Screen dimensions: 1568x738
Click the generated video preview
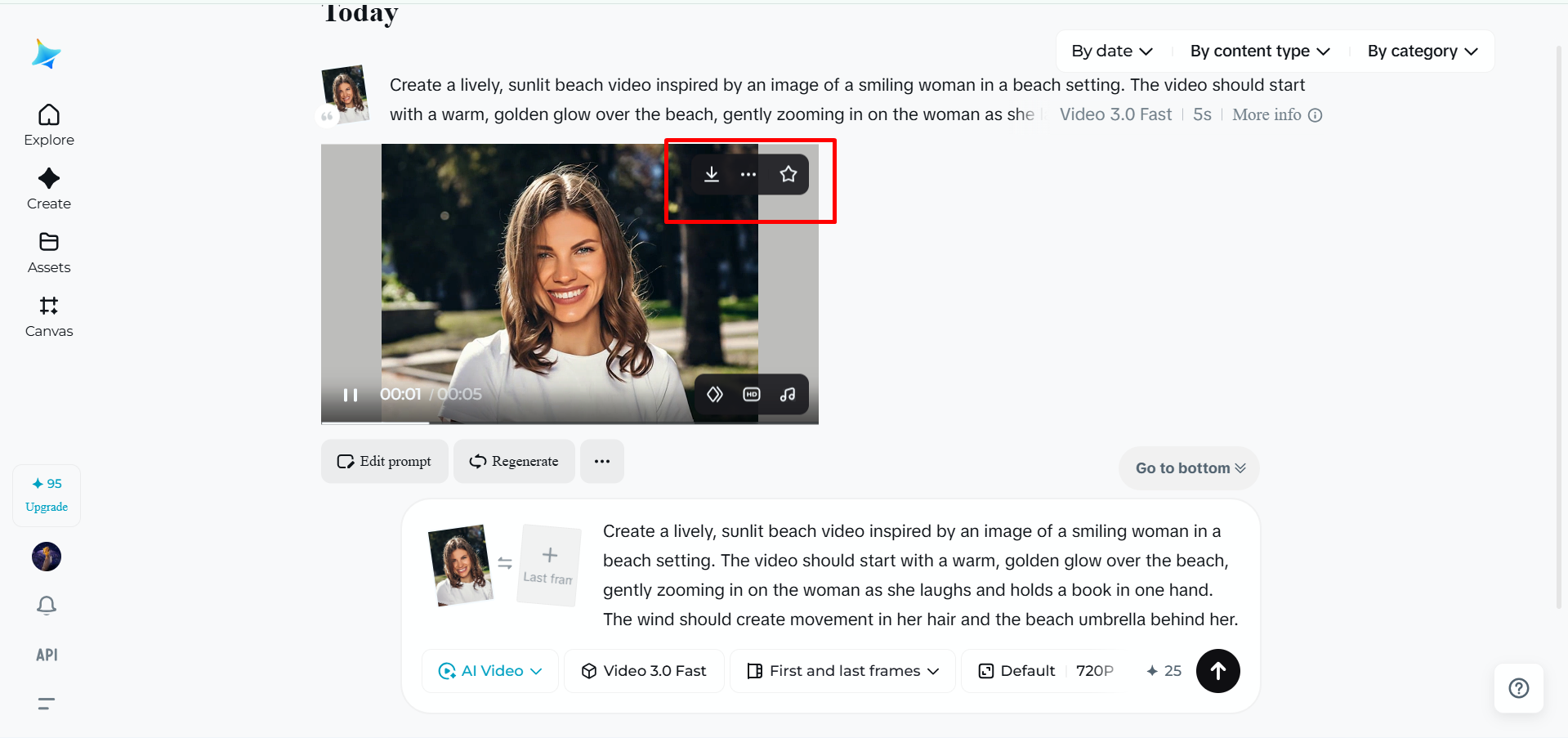coord(570,284)
